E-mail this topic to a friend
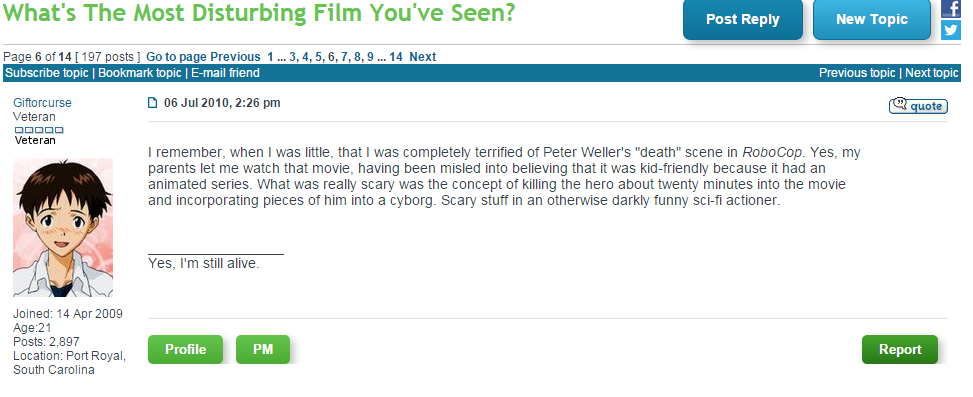This screenshot has height=397, width=973. (x=225, y=73)
